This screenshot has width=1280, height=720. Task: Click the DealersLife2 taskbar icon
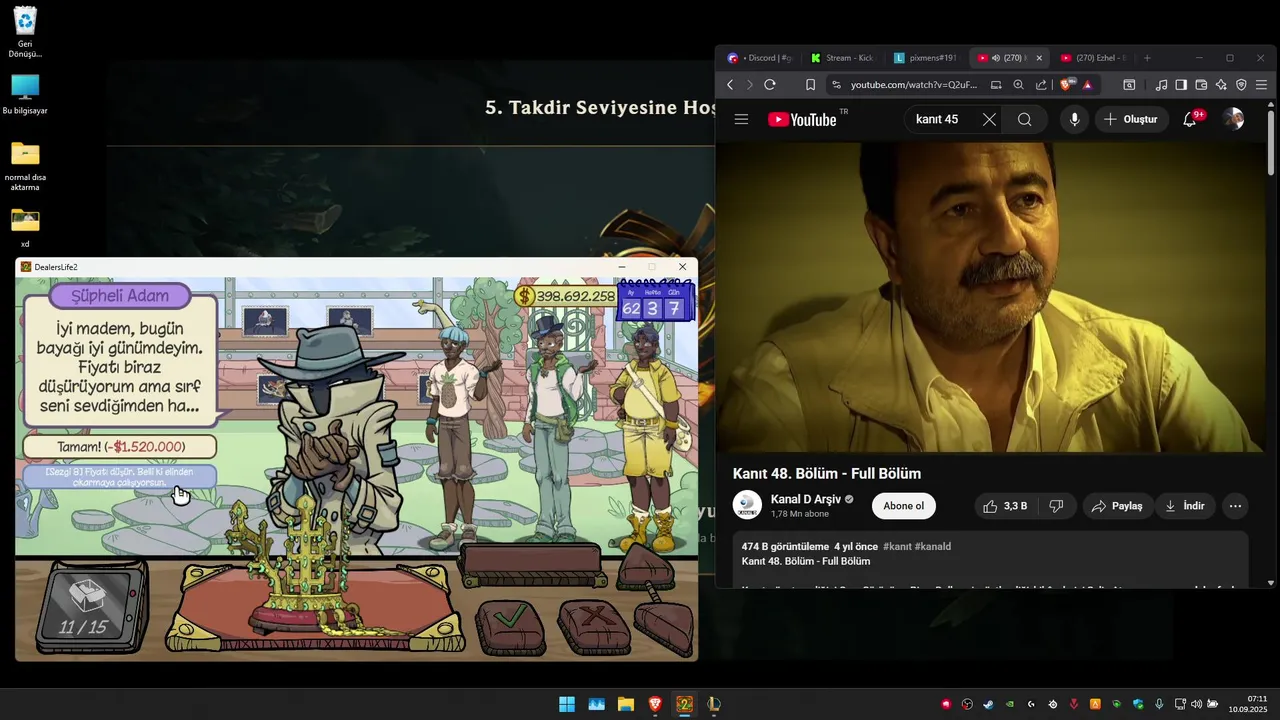pos(684,704)
